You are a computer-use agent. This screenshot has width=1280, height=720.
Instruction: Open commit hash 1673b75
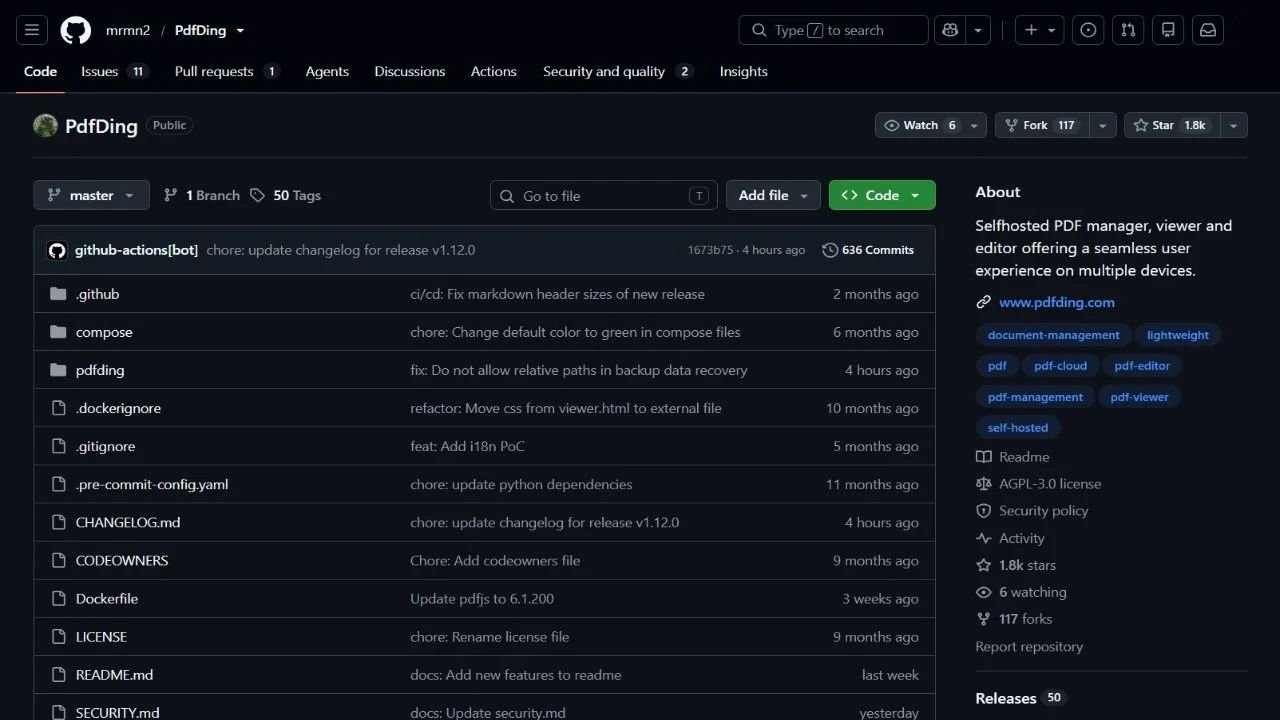pyautogui.click(x=710, y=250)
